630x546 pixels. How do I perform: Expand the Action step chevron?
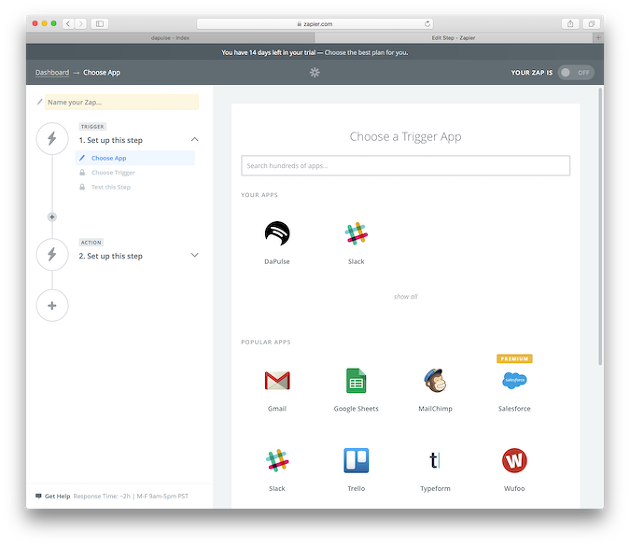click(194, 255)
